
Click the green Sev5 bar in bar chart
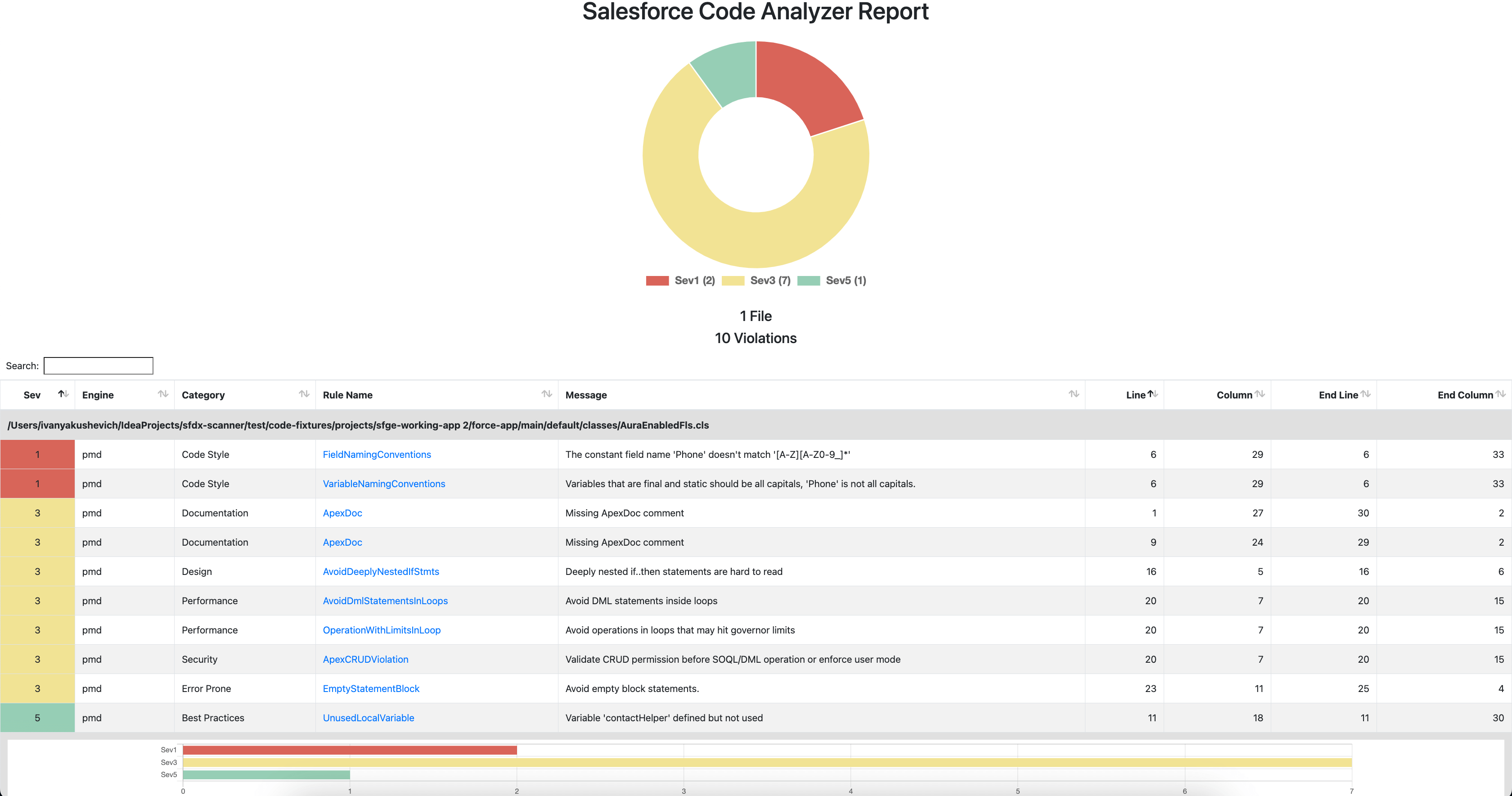(266, 775)
